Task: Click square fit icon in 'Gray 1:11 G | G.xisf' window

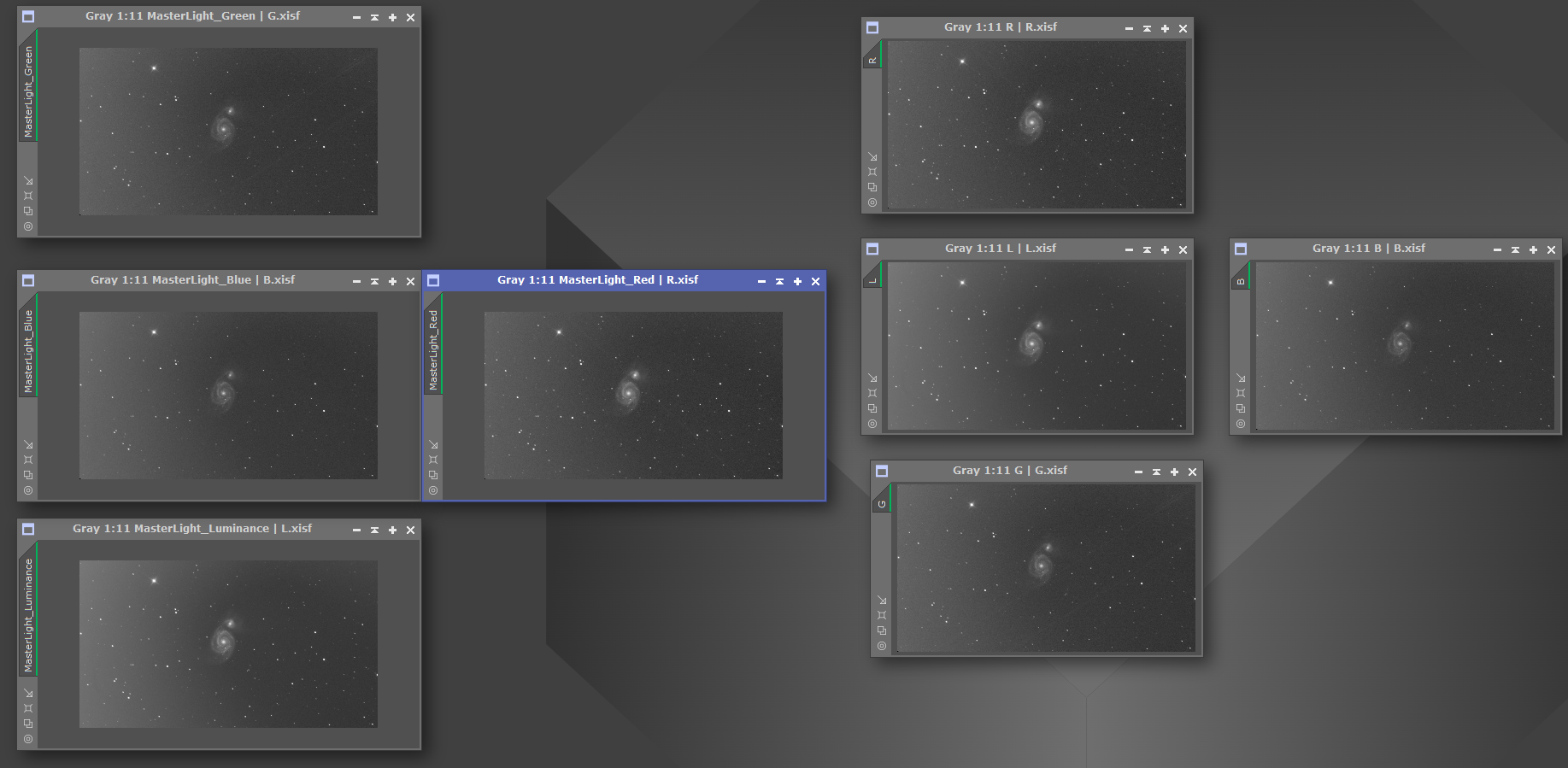Action: click(882, 615)
